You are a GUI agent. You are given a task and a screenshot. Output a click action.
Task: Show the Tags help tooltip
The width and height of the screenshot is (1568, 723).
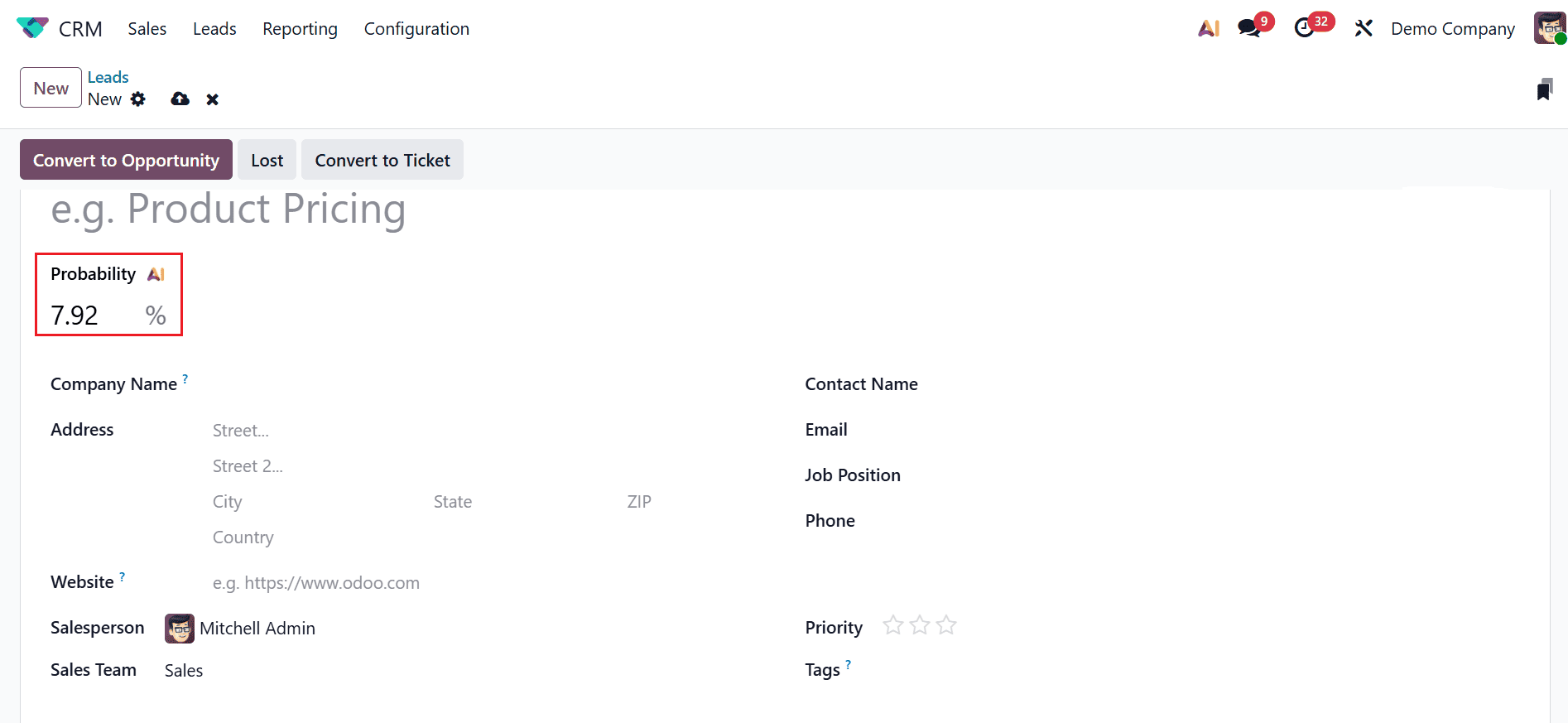point(849,664)
